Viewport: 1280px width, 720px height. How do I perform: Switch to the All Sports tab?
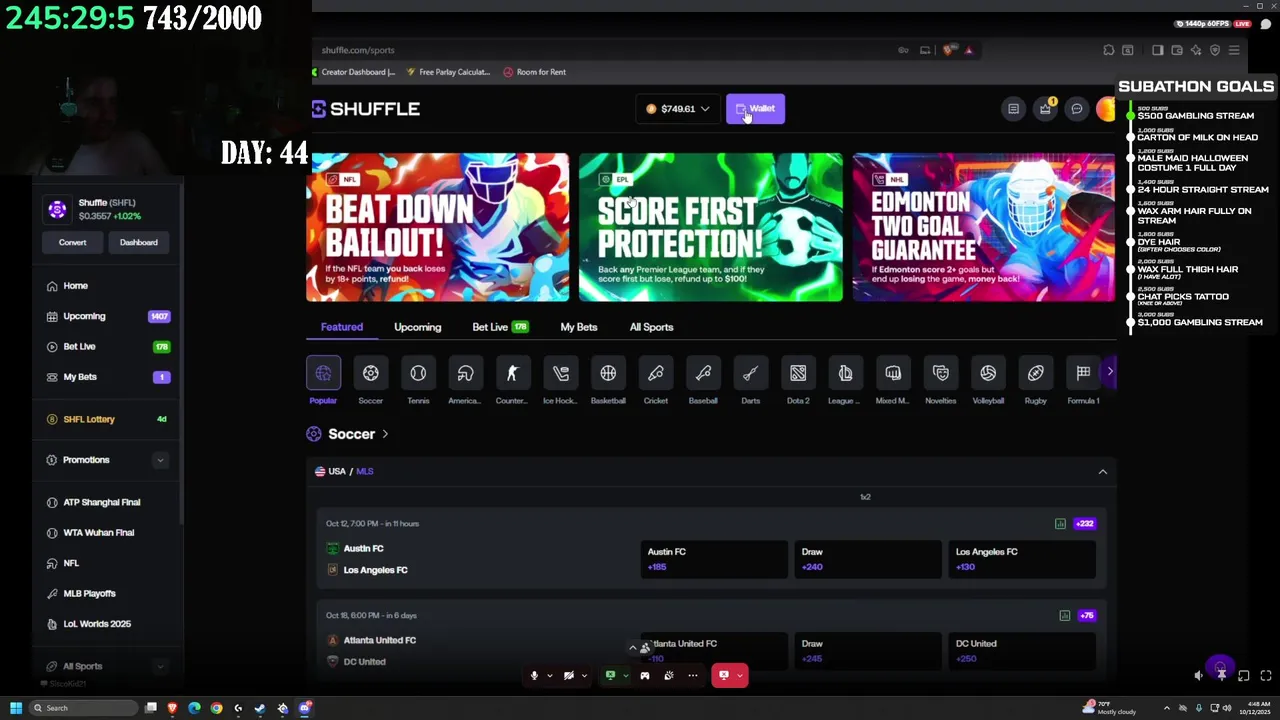pos(651,327)
